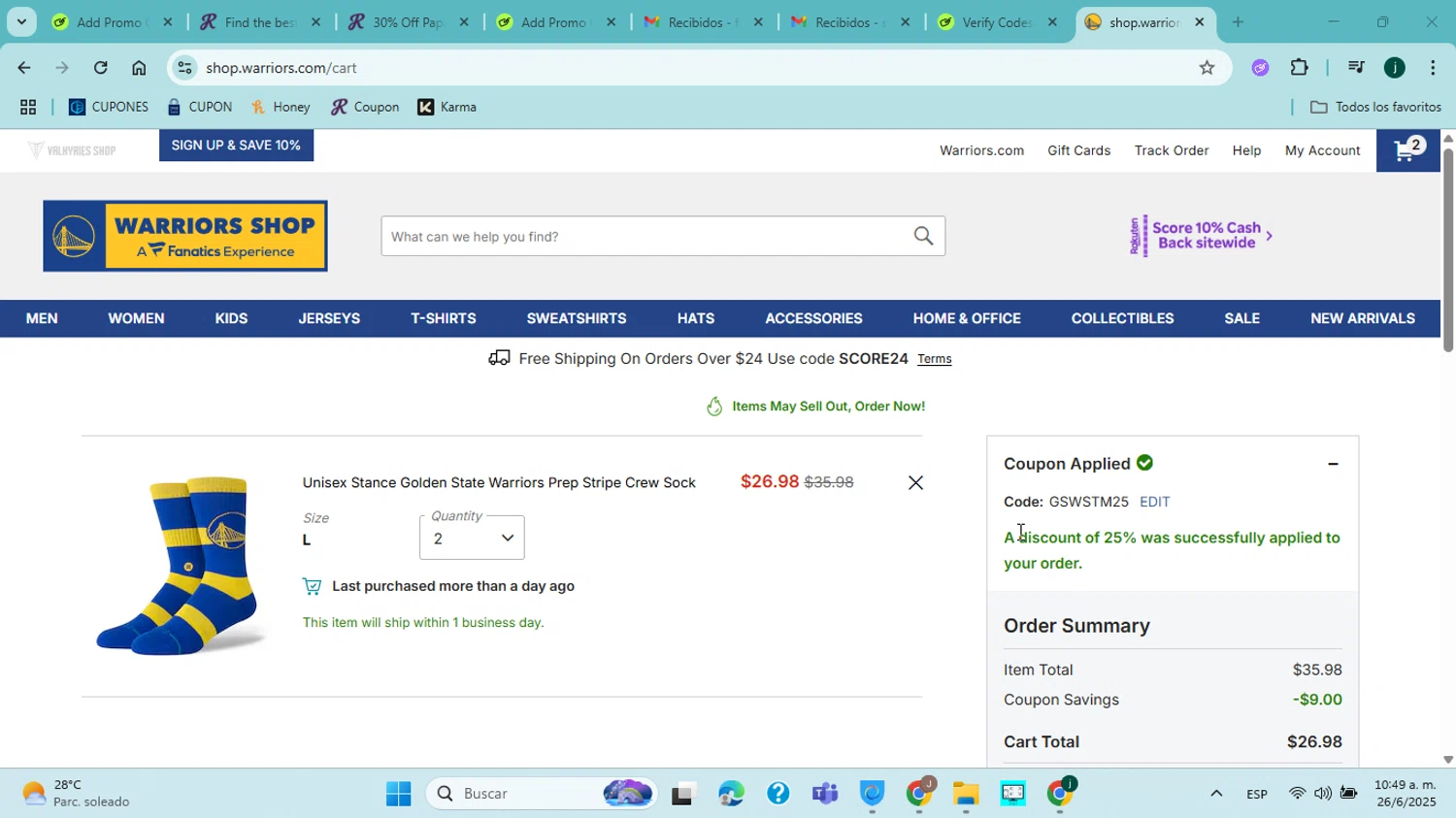The height and width of the screenshot is (818, 1456).
Task: Open the Honey bookmark
Action: 281,107
